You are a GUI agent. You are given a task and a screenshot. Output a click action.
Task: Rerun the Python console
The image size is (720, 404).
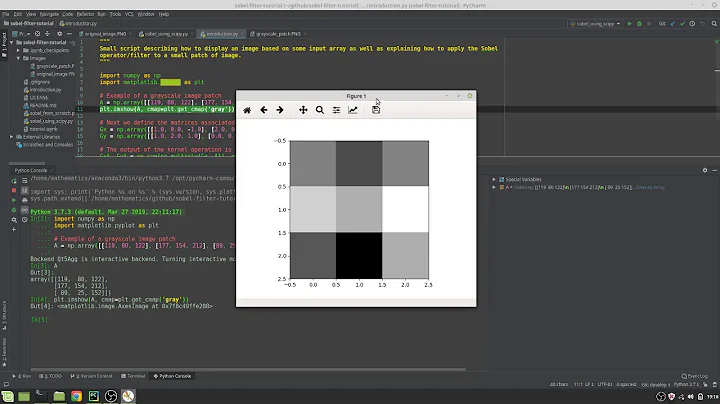[x=14, y=181]
